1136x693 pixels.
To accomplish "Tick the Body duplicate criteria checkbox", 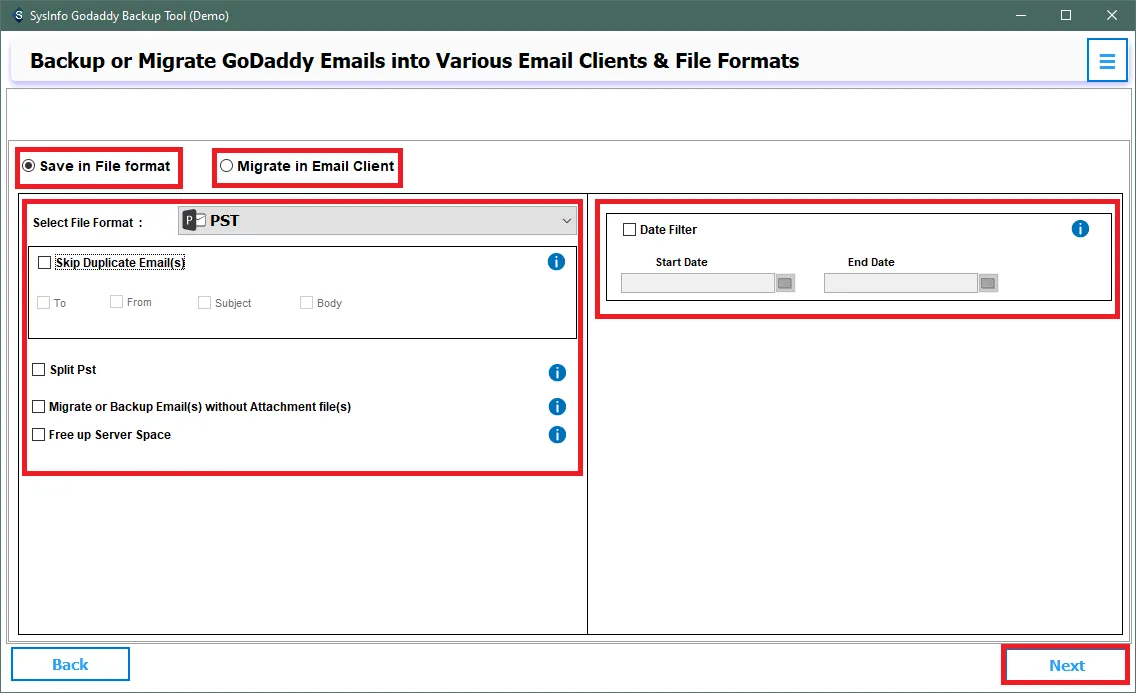I will pyautogui.click(x=306, y=303).
